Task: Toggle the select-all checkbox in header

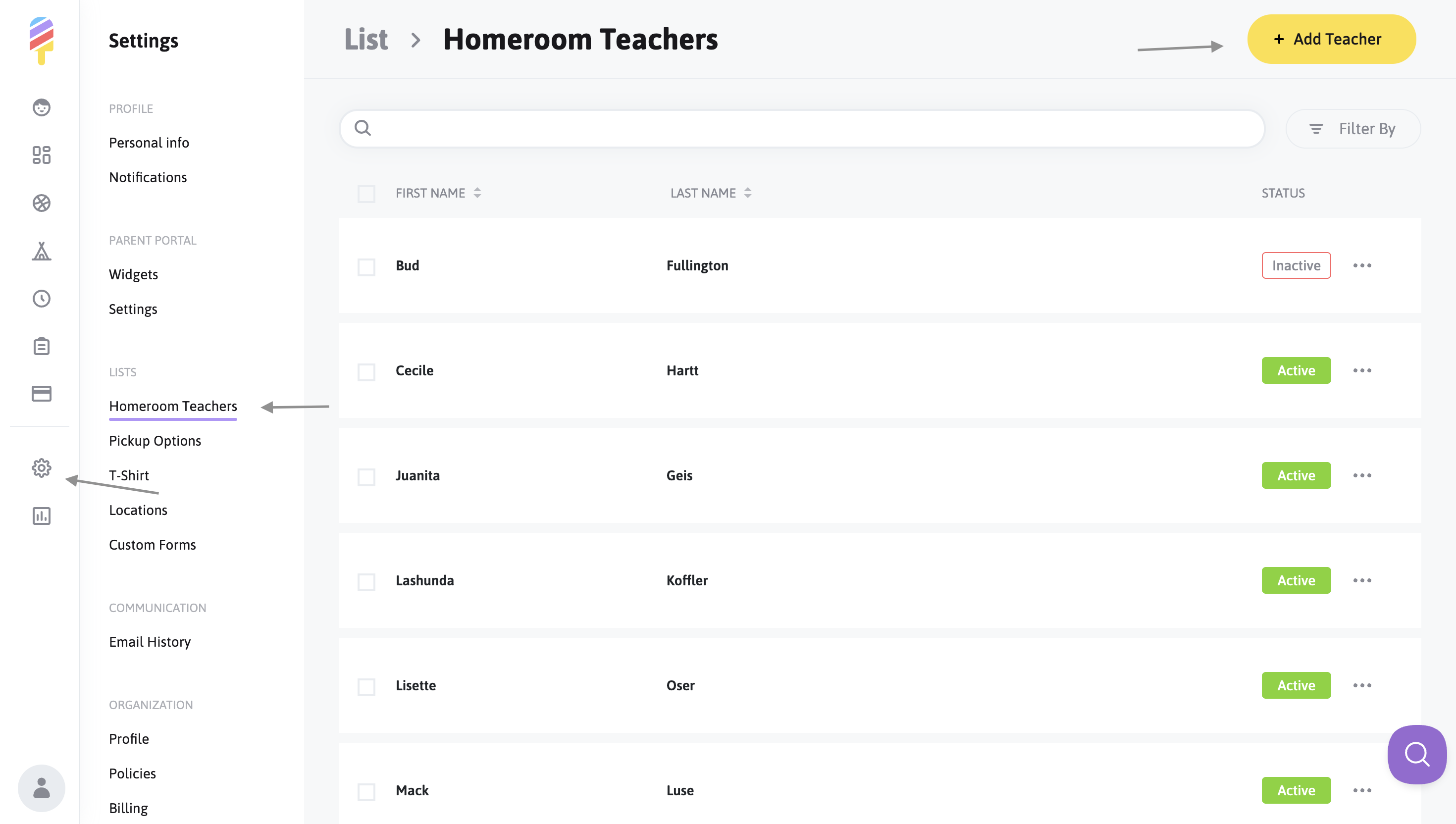Action: (366, 194)
